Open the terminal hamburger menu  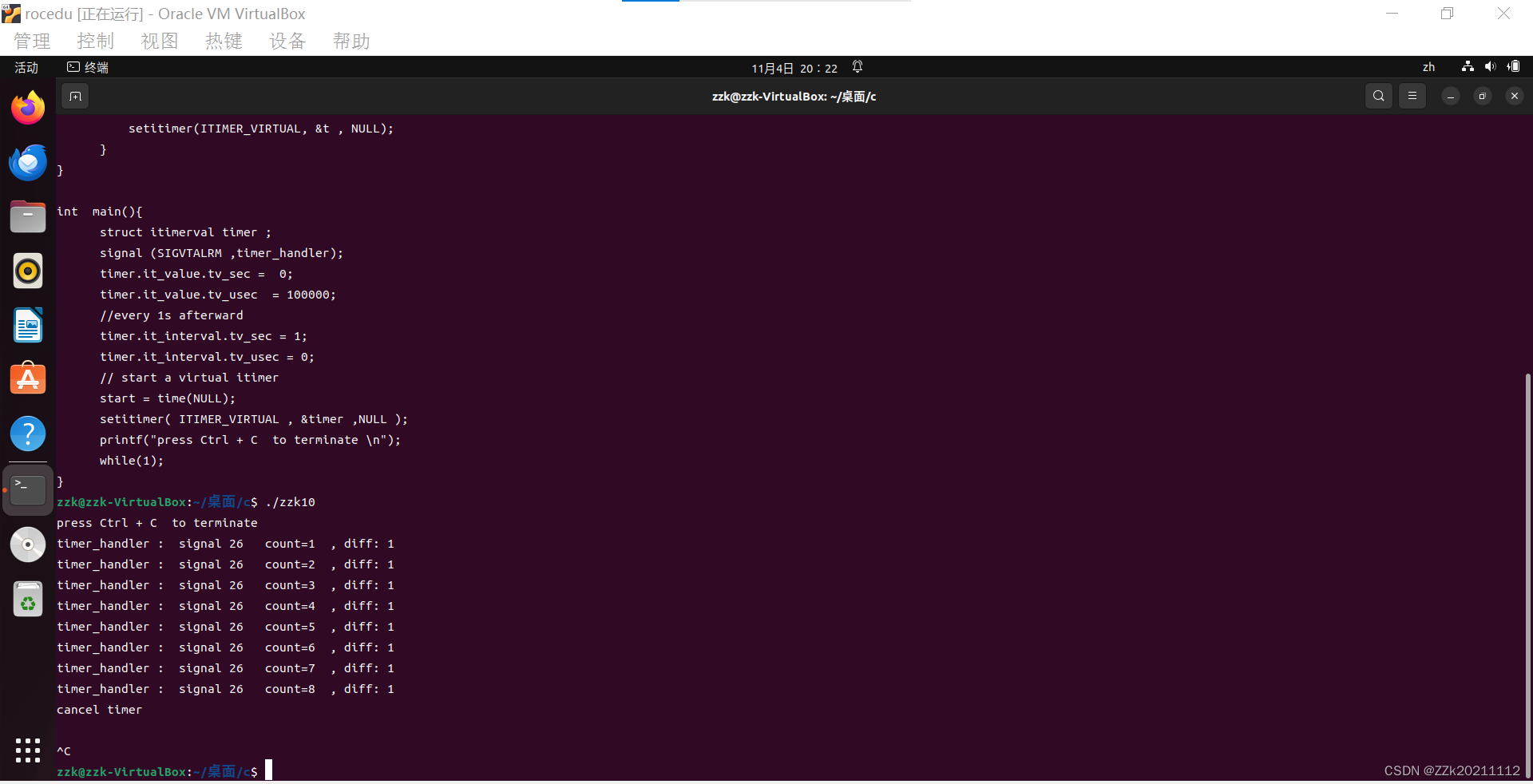point(1412,96)
